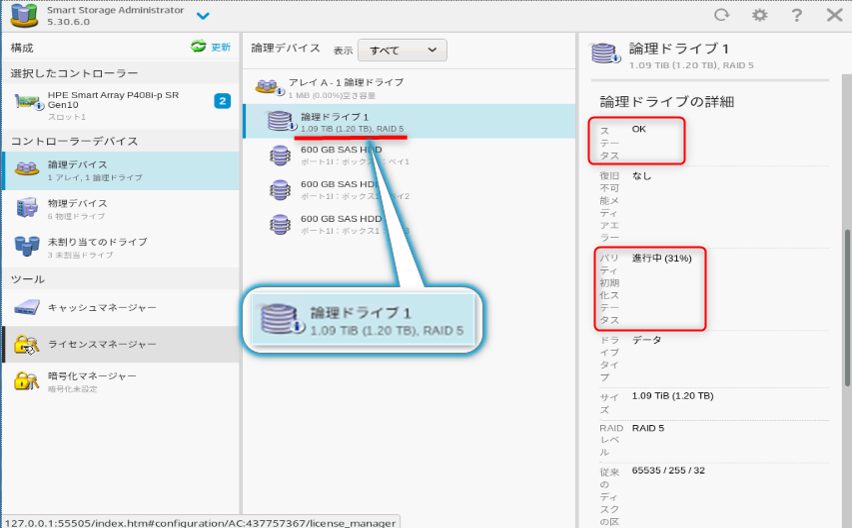Select the third 600 GB SAS HDD
This screenshot has width=852, height=528.
point(409,224)
